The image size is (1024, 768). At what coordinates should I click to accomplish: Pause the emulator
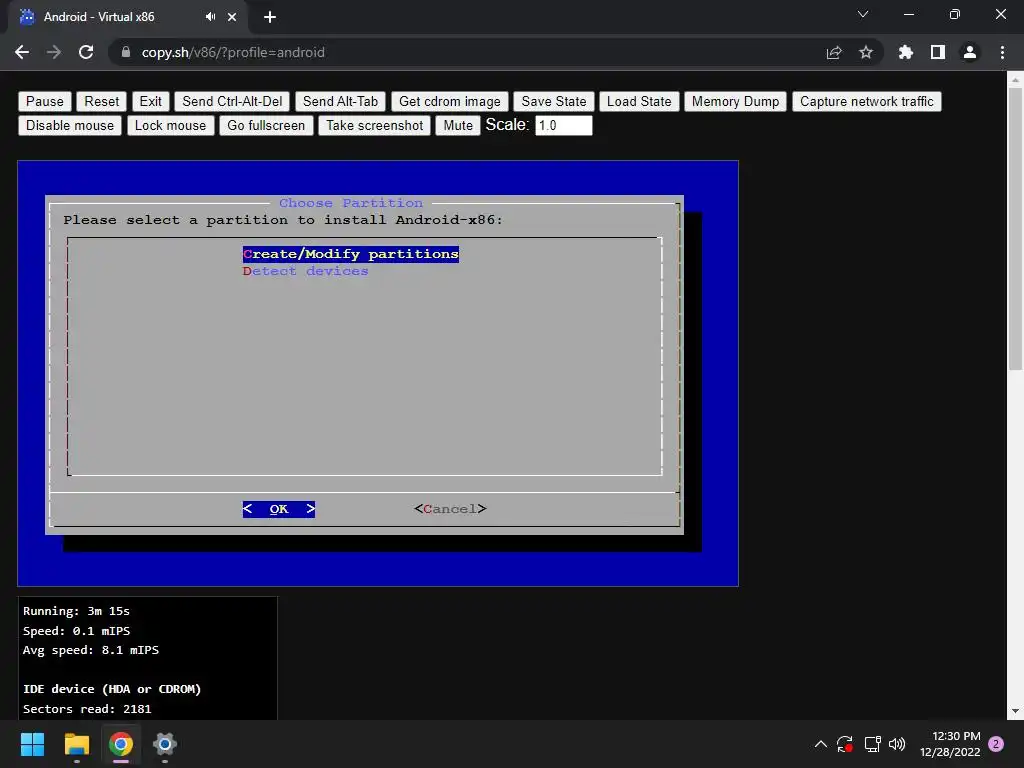click(45, 101)
